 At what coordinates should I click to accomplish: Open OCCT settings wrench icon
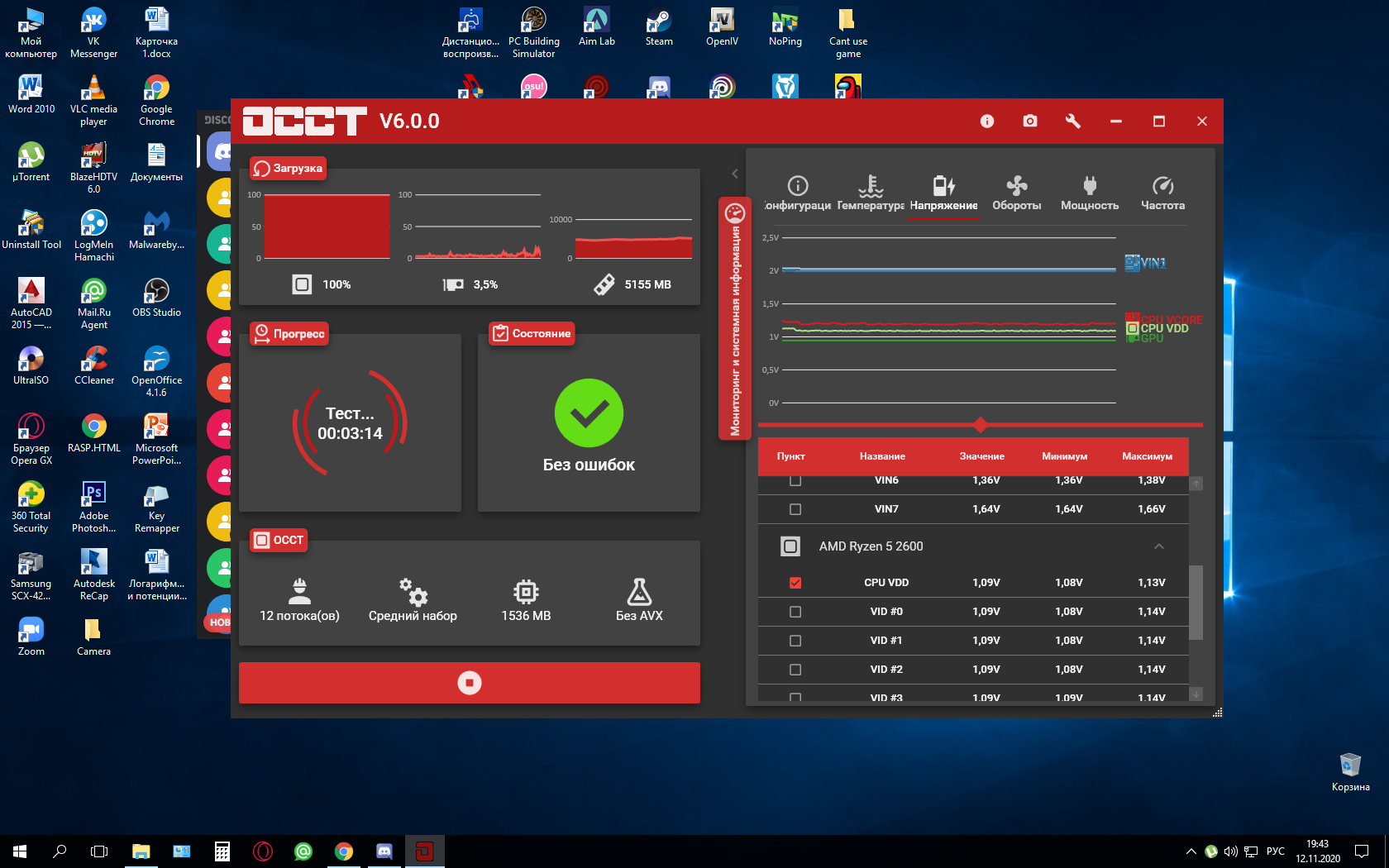(1073, 121)
